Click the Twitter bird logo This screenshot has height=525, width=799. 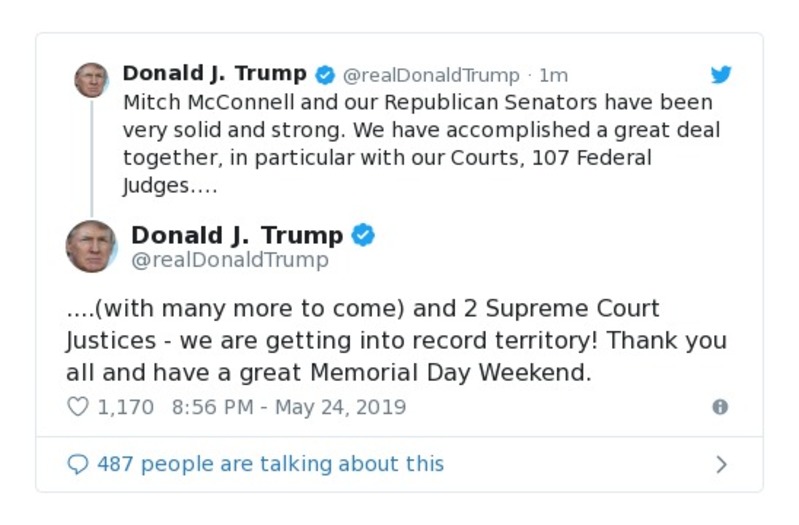721,75
